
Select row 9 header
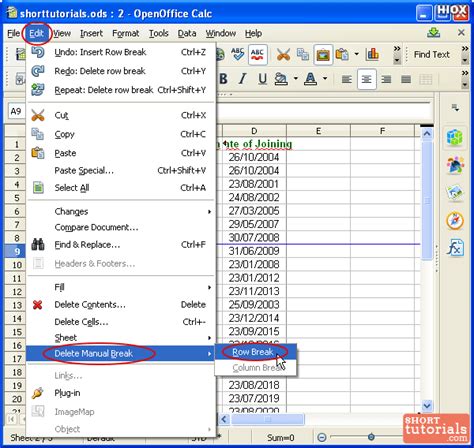[x=15, y=251]
